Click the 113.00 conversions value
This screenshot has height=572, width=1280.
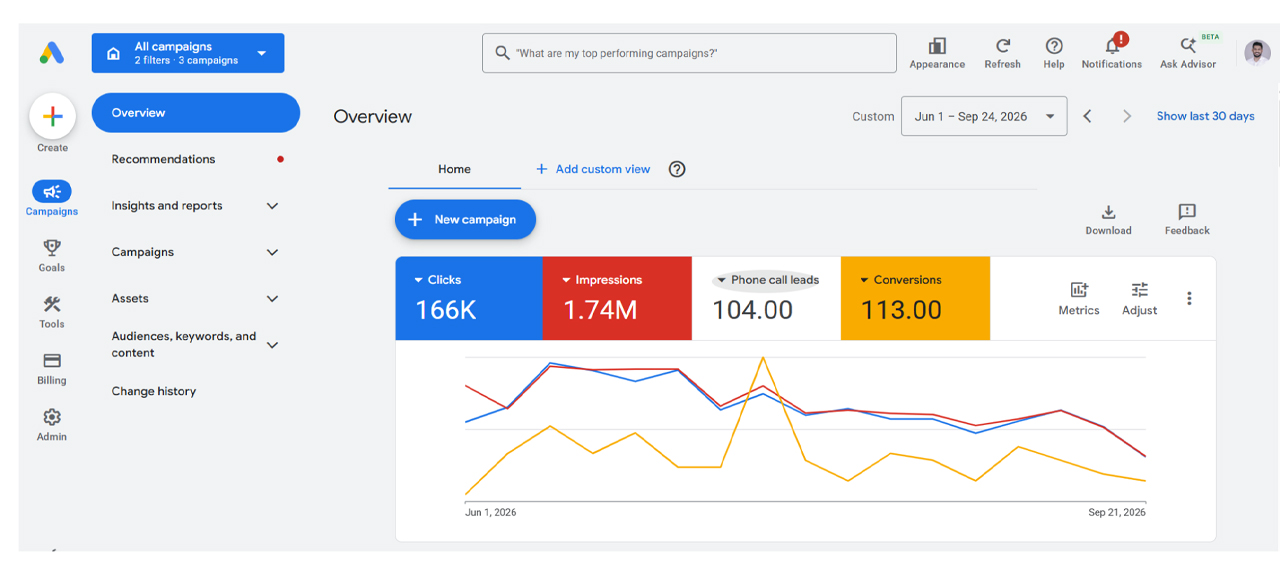tap(901, 310)
